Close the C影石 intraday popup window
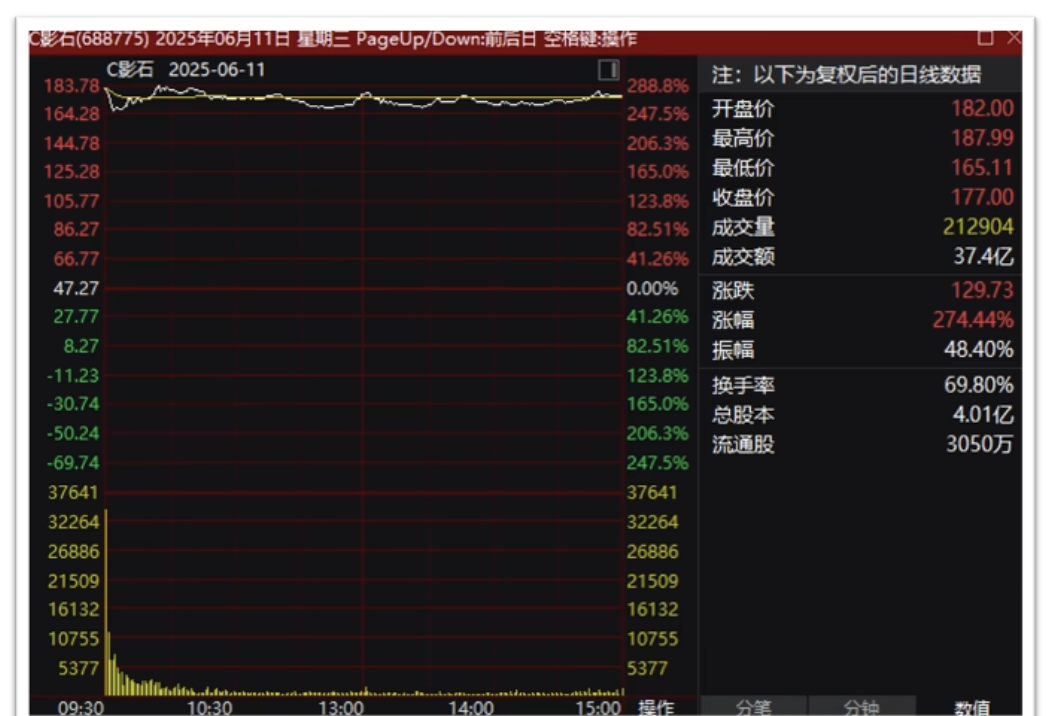 (1013, 38)
